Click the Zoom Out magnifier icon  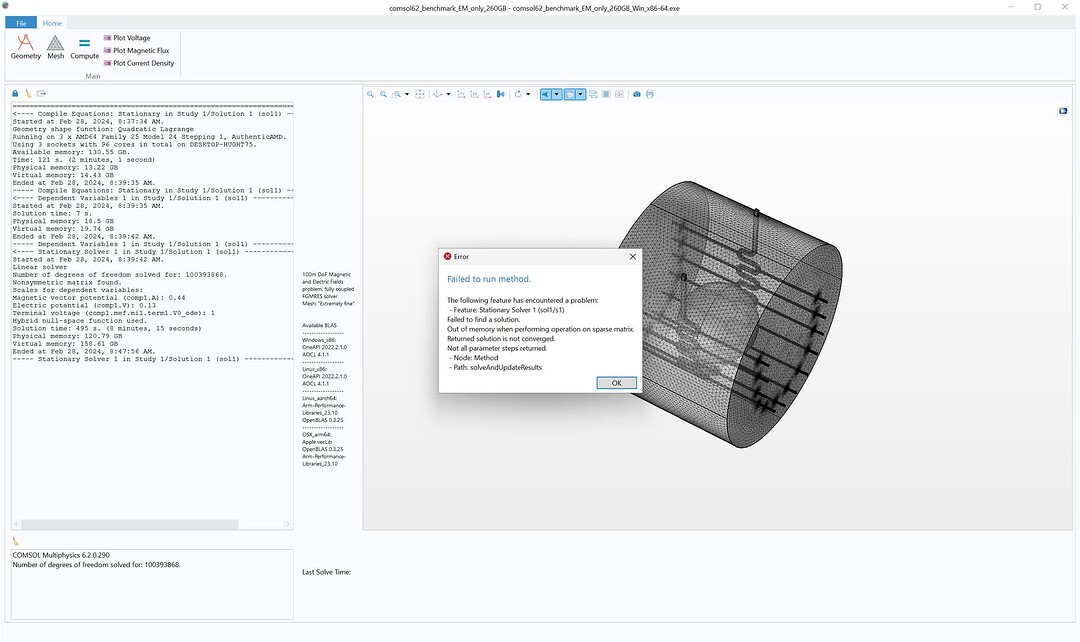[x=383, y=93]
